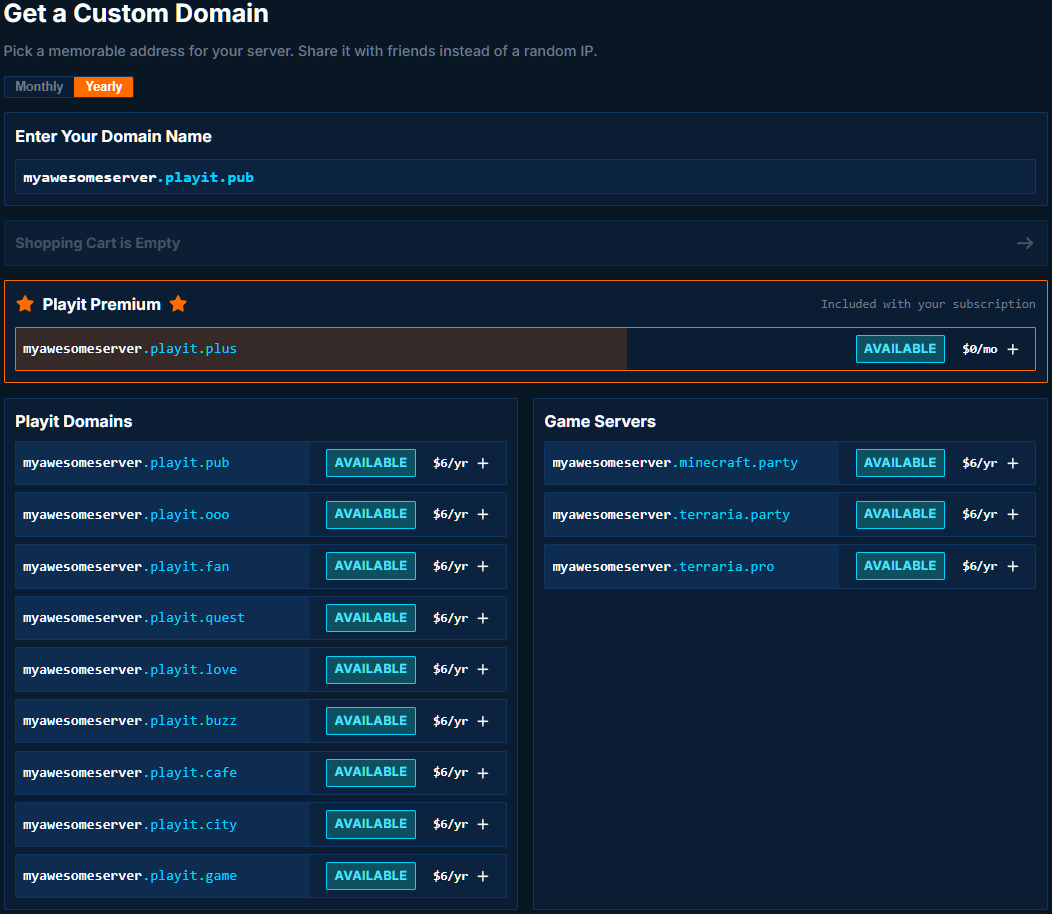Click AVAILABLE badge for playit.cafe
The height and width of the screenshot is (914, 1052).
pos(370,772)
